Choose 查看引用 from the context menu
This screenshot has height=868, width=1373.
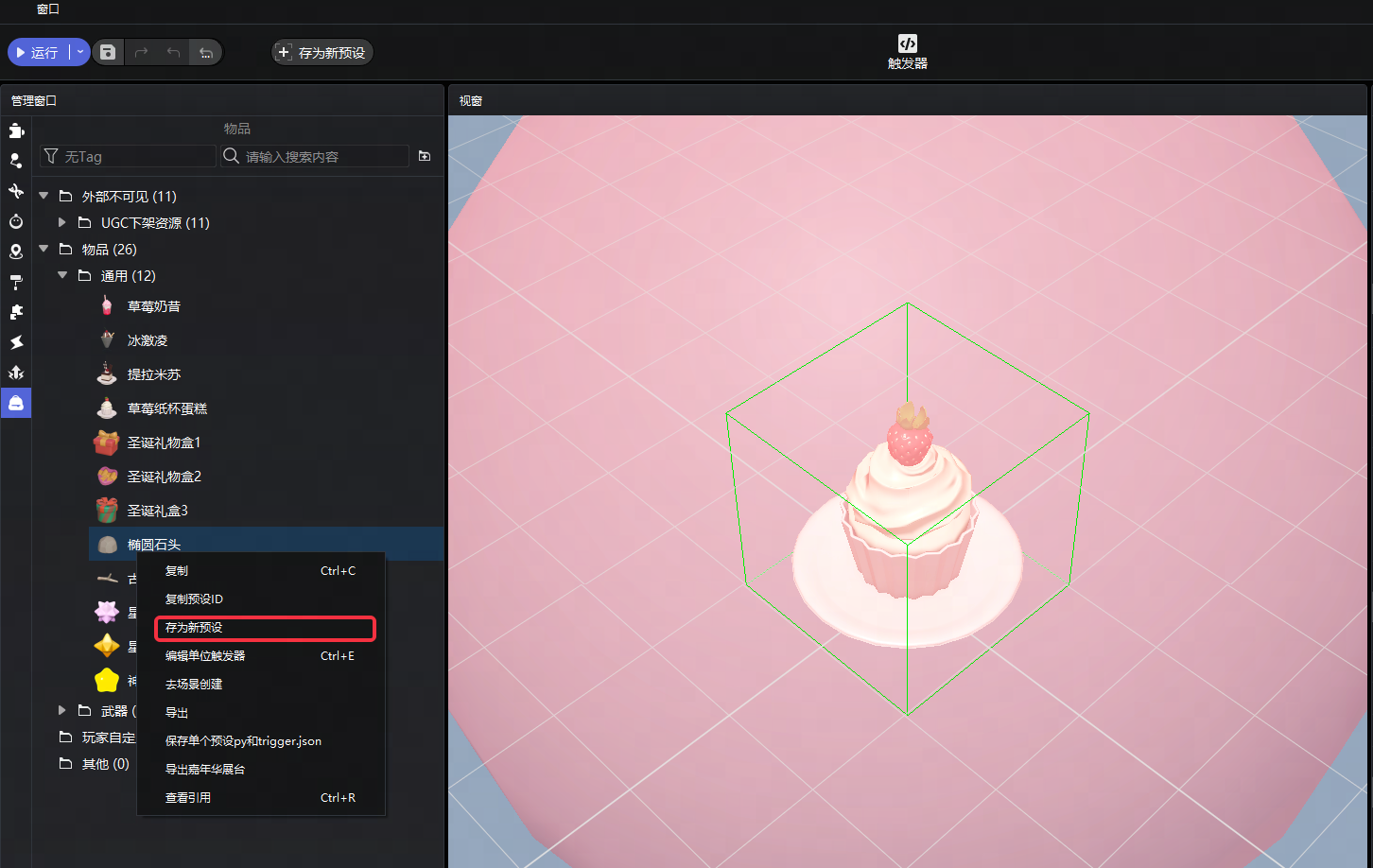click(x=261, y=797)
